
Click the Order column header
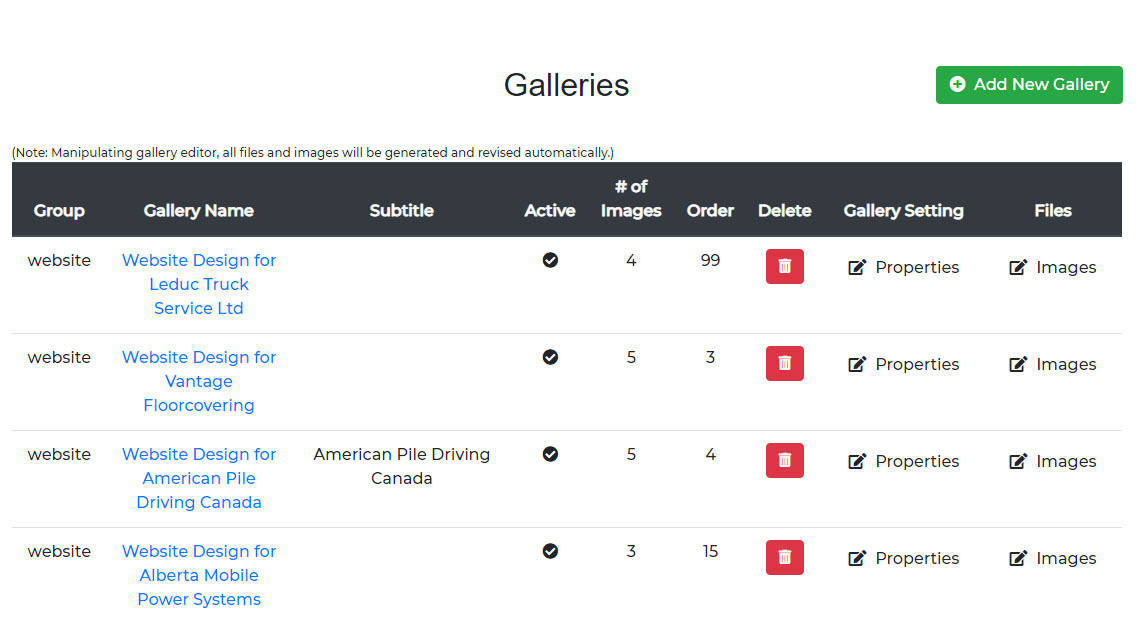[x=710, y=210]
